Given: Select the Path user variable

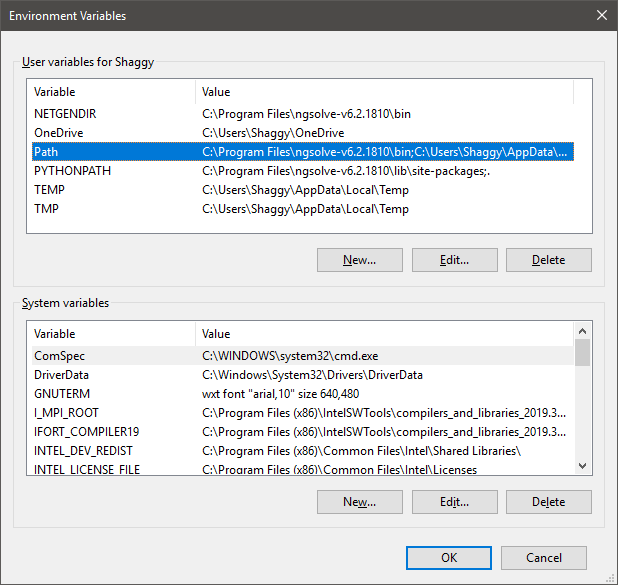Looking at the screenshot, I should point(303,152).
